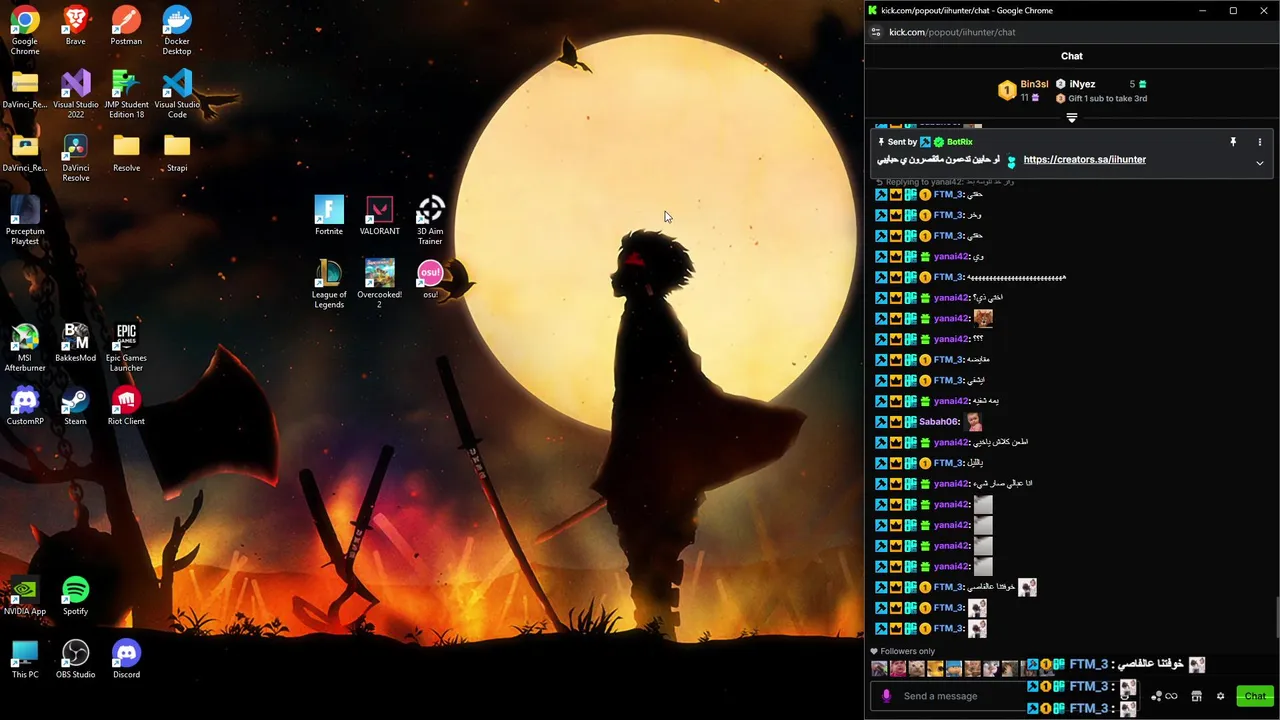
Task: Open the creators.sa/iihunter link in pinned message
Action: 1084,159
